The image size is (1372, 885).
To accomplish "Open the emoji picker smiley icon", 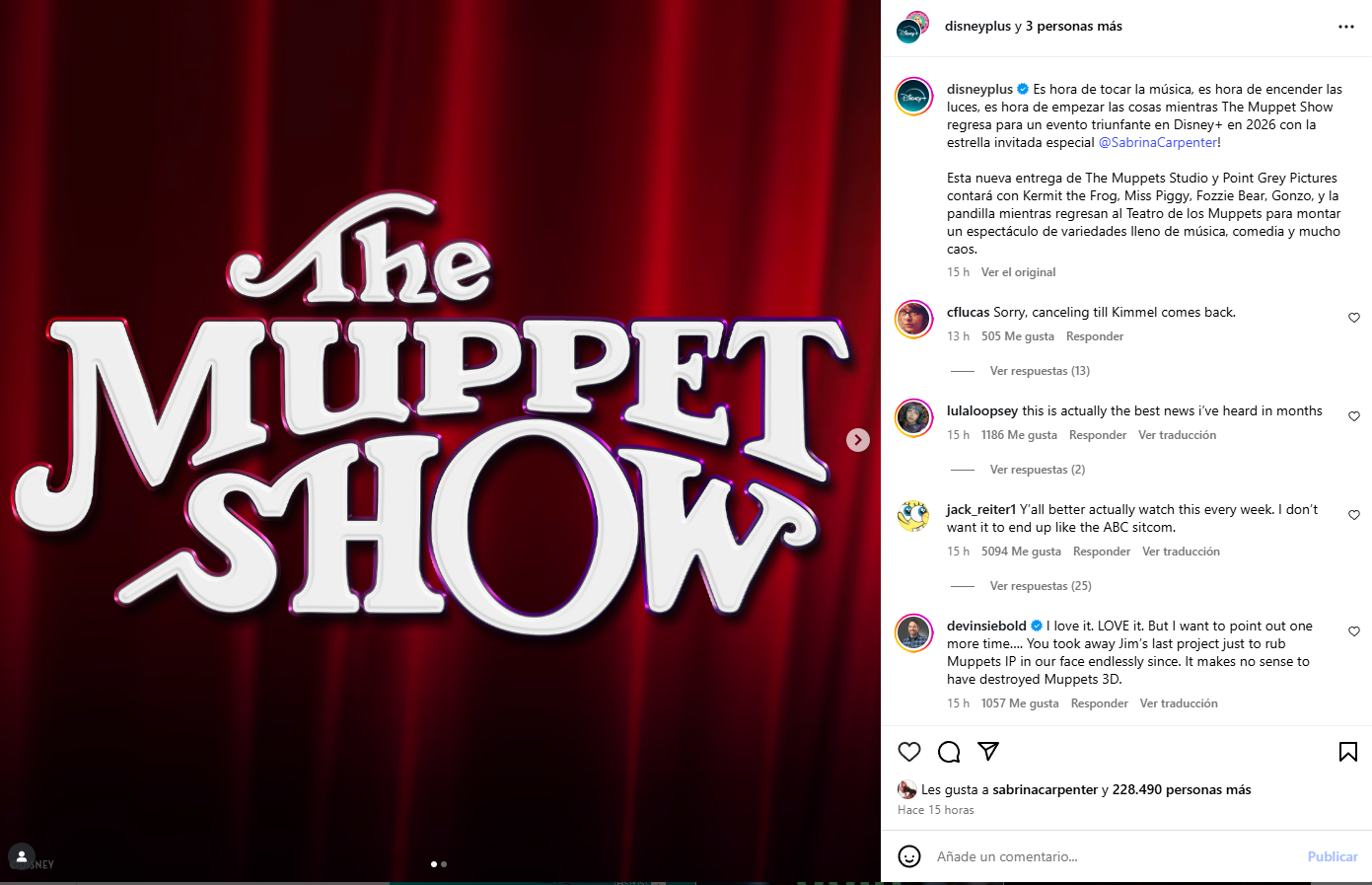I will 909,856.
